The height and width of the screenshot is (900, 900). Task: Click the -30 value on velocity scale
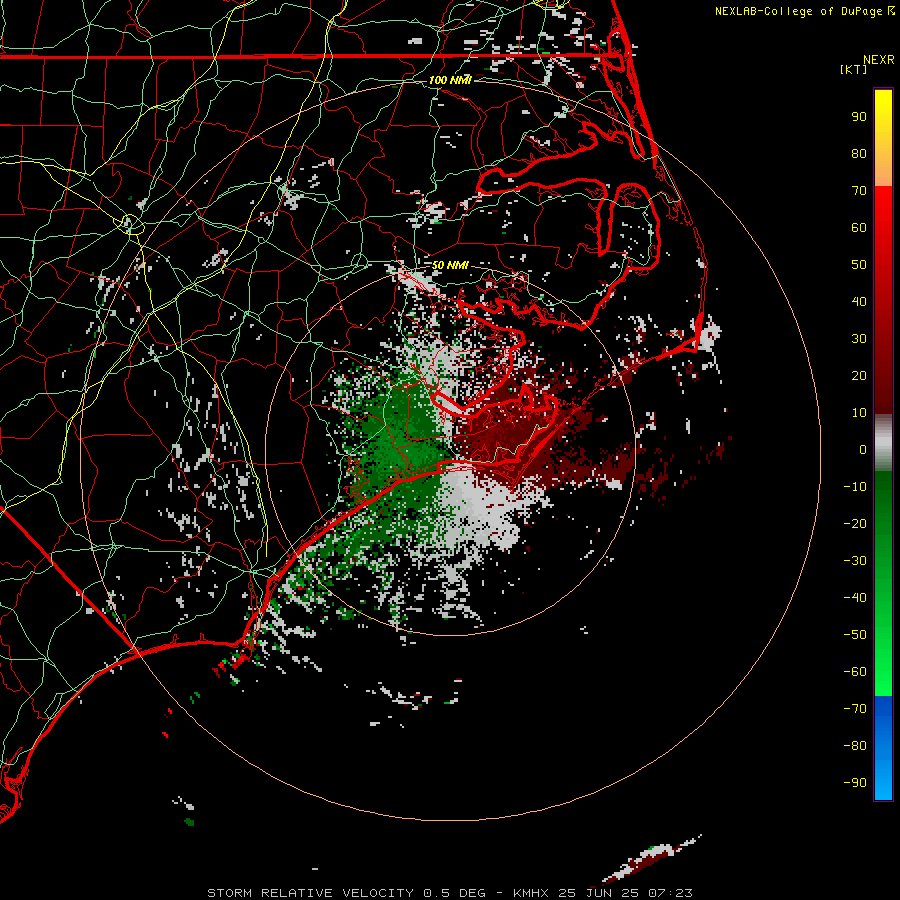tap(855, 561)
